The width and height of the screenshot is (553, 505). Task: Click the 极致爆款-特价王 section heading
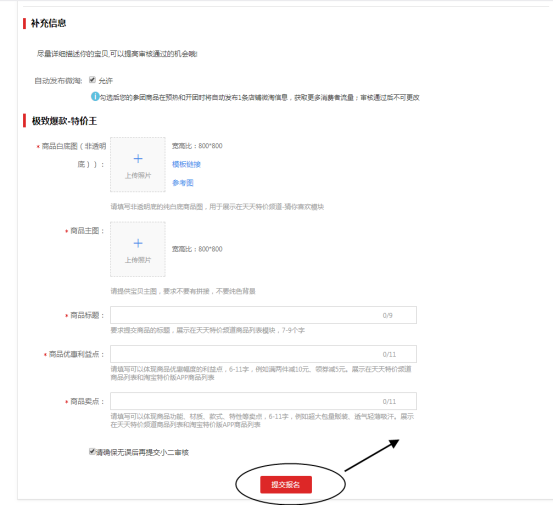click(x=64, y=121)
